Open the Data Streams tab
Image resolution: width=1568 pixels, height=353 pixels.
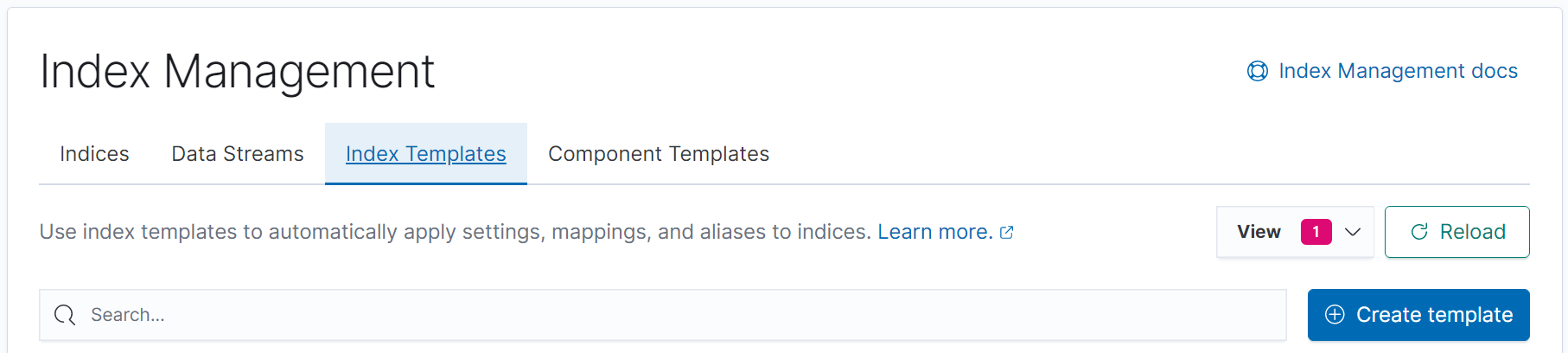tap(238, 154)
